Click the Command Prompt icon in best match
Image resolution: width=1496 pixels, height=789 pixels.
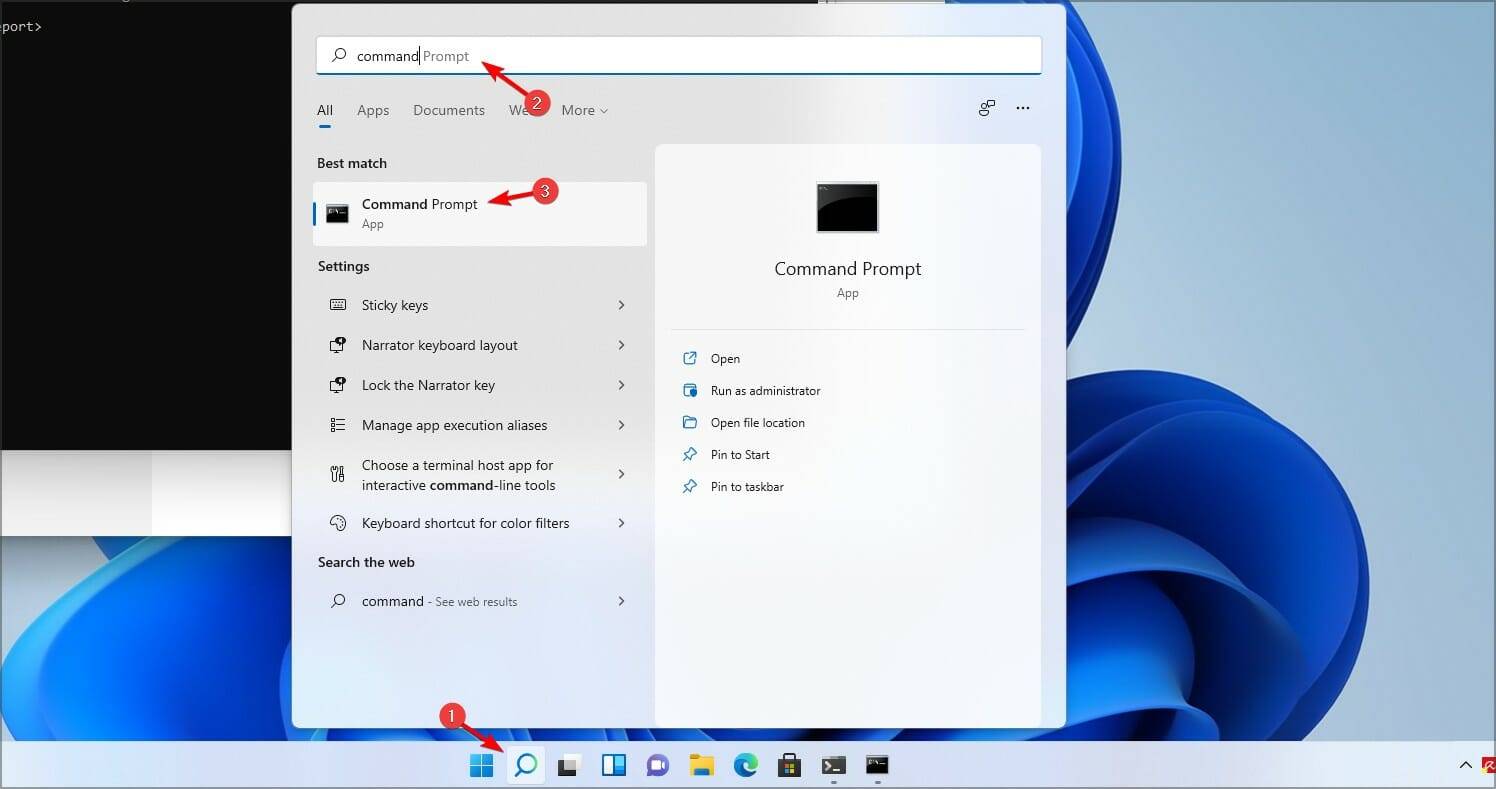[x=338, y=213]
